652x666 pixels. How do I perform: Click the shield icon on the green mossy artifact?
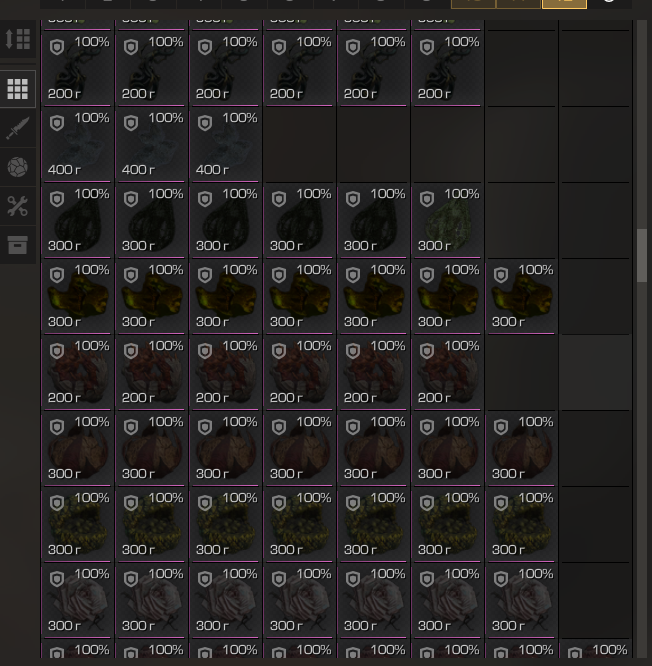[427, 199]
